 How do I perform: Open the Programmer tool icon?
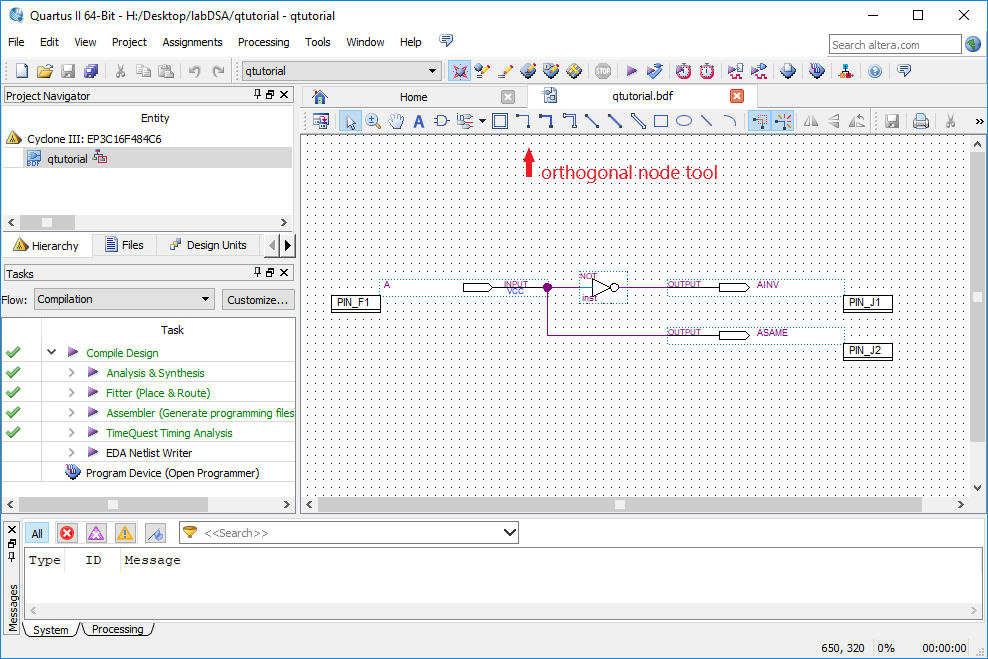click(x=817, y=71)
